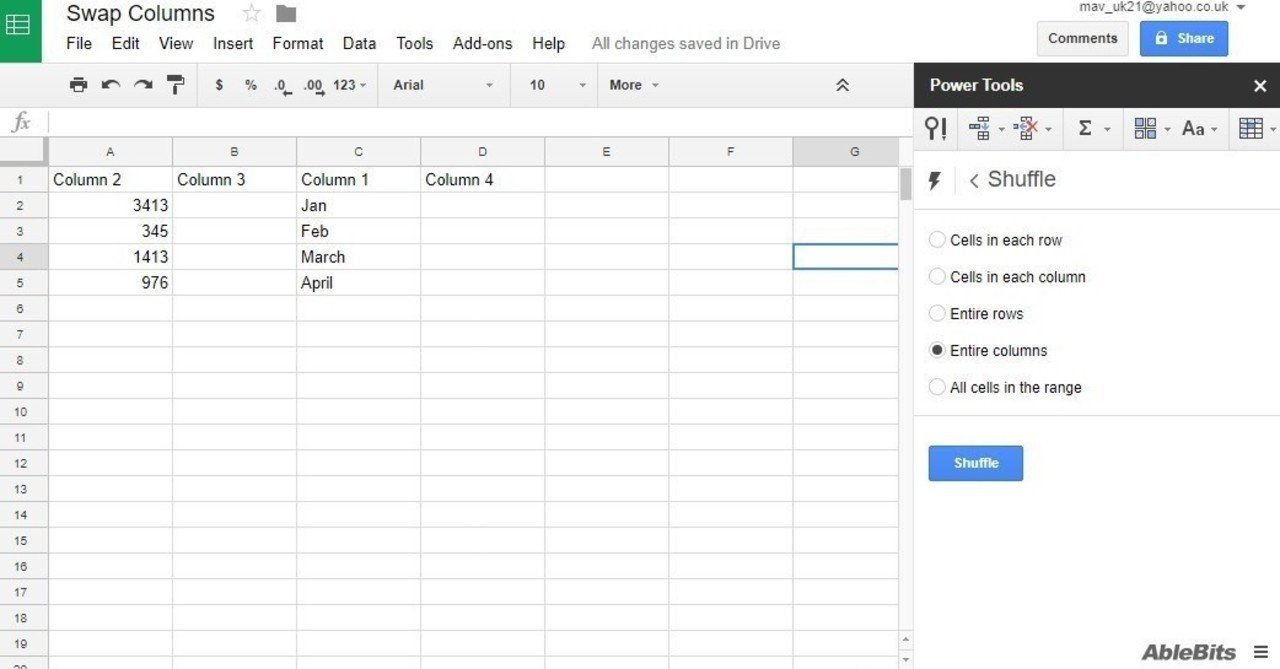Click the Comments button
Image resolution: width=1280 pixels, height=669 pixels.
(1082, 38)
